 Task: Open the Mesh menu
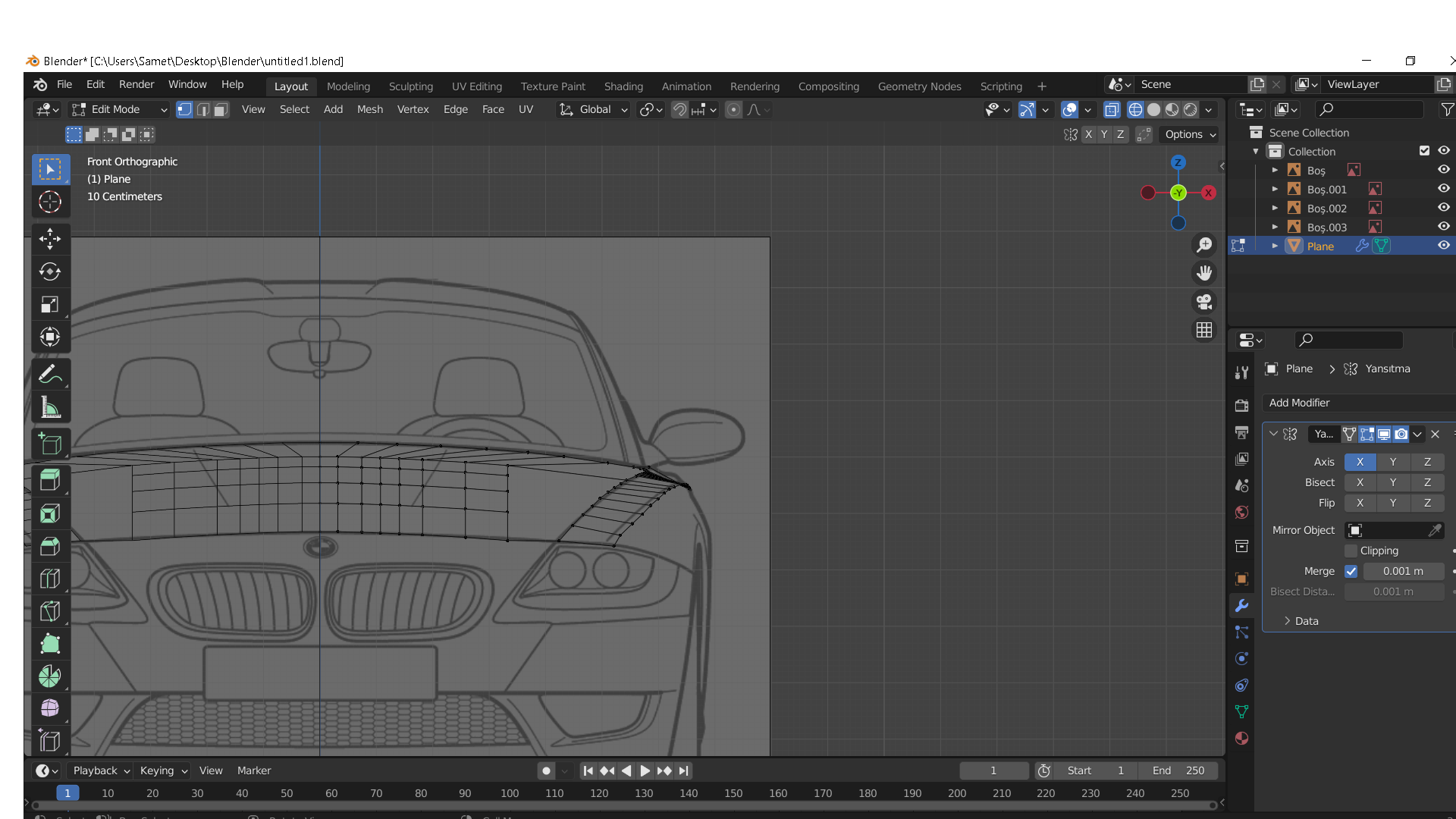(369, 109)
